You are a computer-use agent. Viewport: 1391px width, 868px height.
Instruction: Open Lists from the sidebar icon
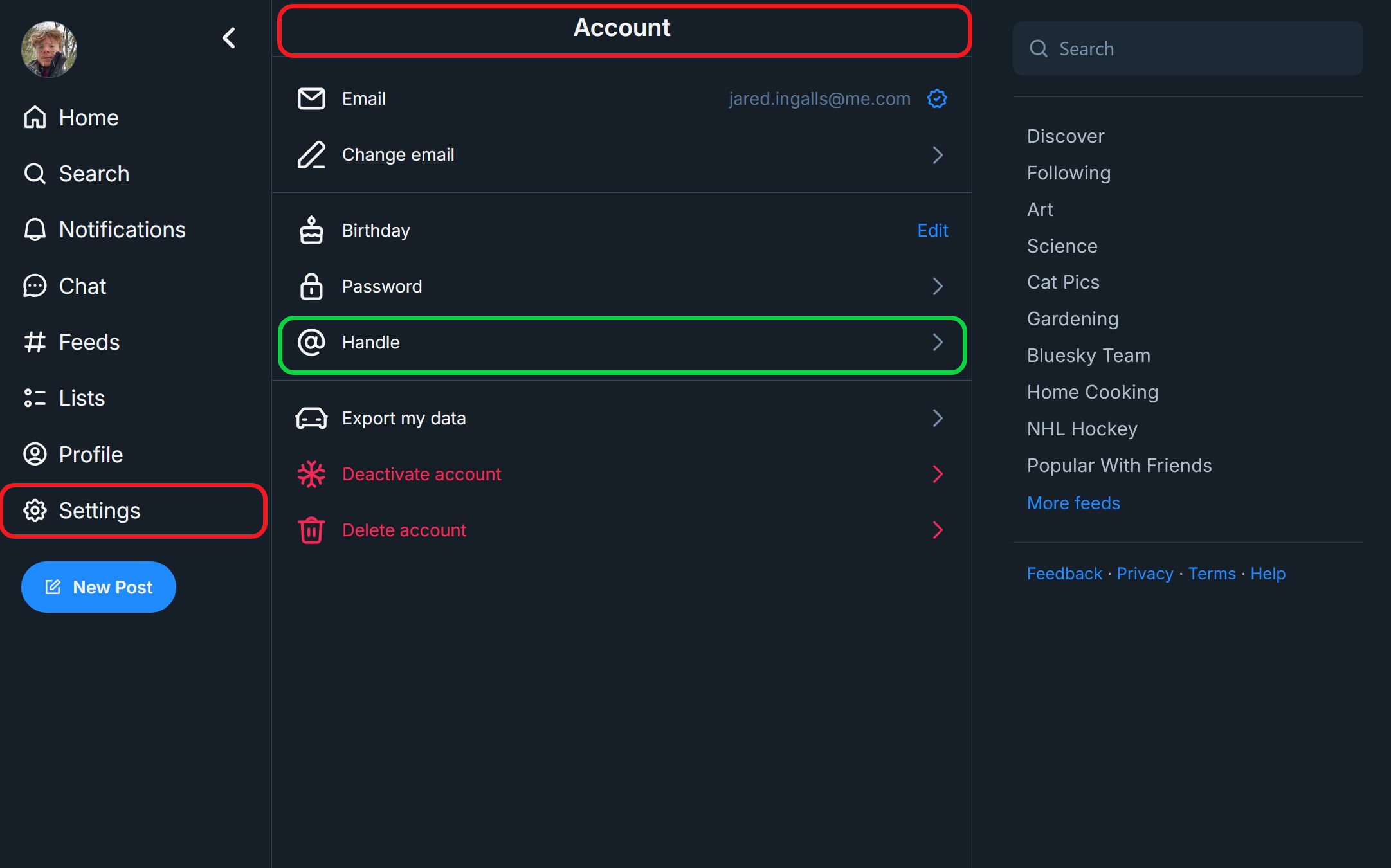(35, 397)
